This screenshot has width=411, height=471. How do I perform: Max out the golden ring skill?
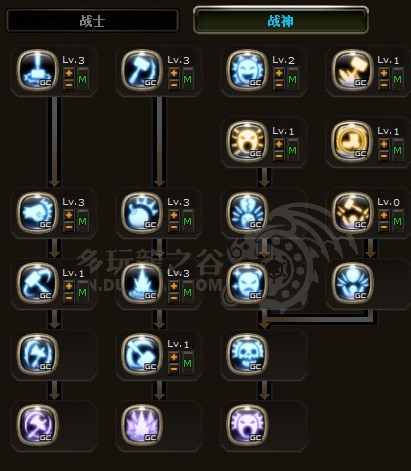pyautogui.click(x=398, y=150)
